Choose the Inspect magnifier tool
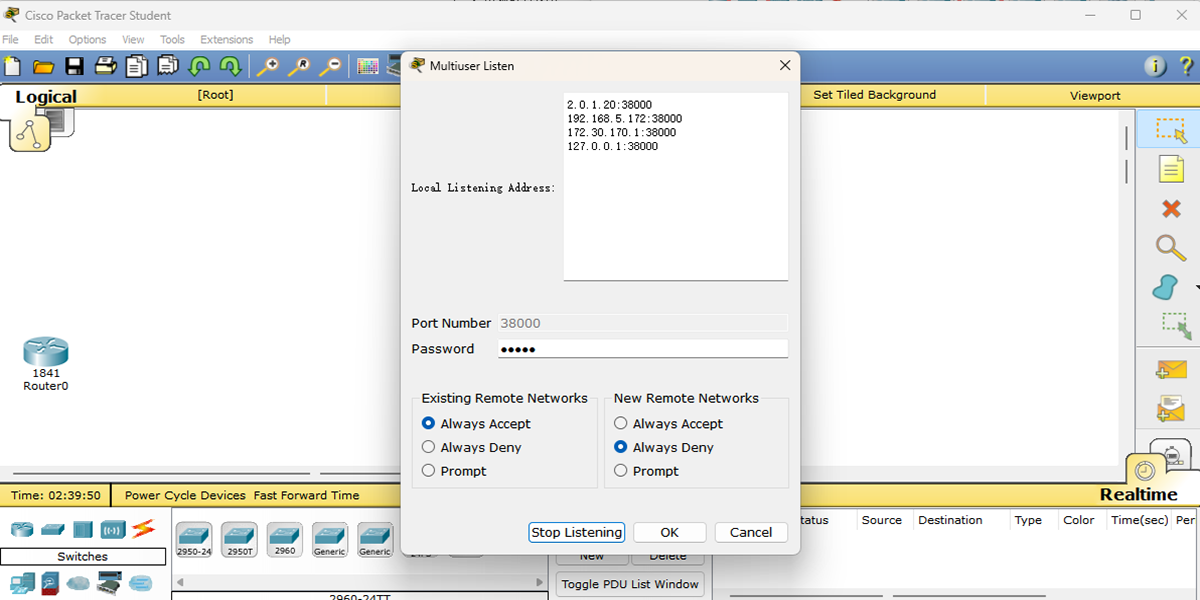This screenshot has height=600, width=1200. tap(1170, 247)
